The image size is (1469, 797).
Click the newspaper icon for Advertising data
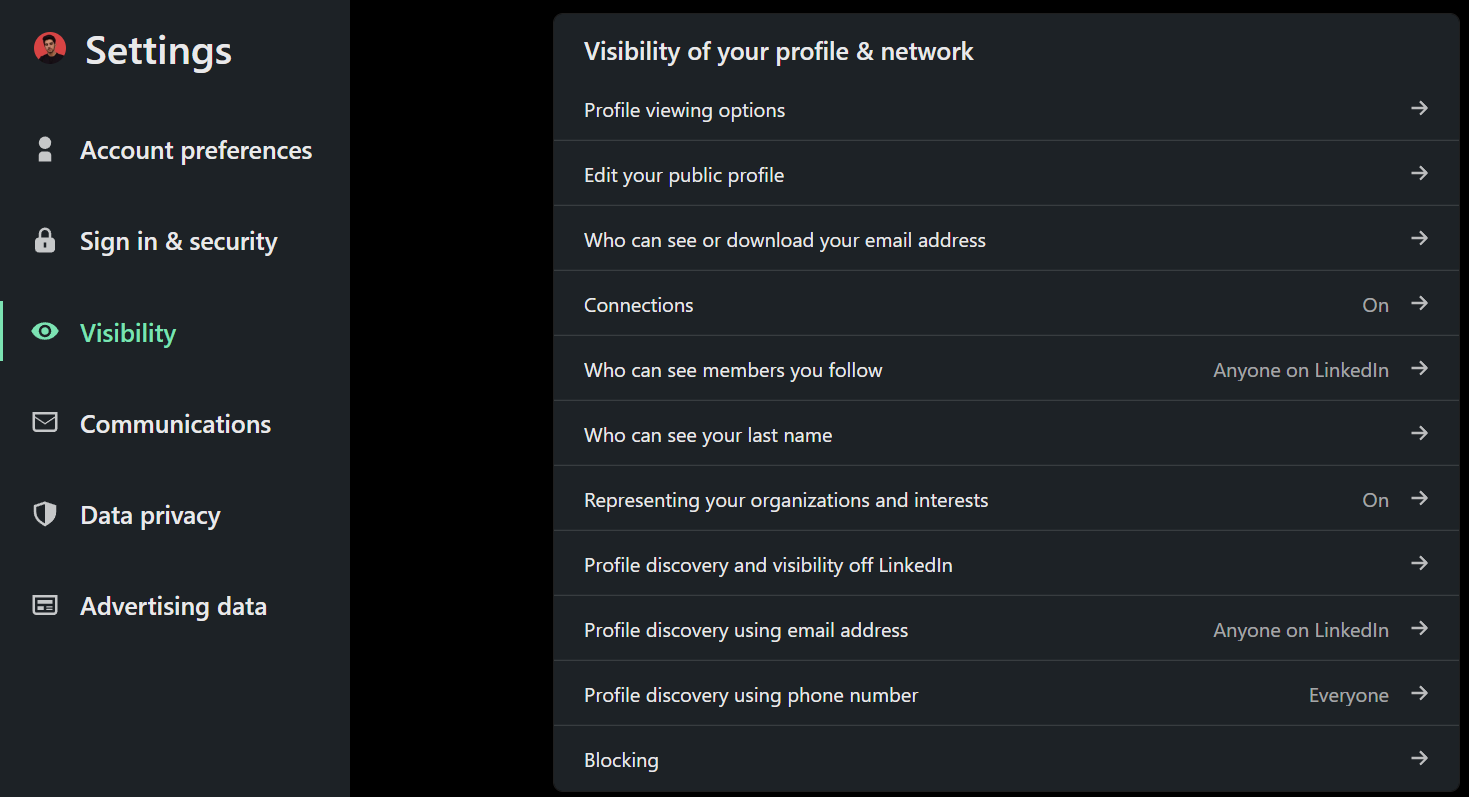(45, 606)
